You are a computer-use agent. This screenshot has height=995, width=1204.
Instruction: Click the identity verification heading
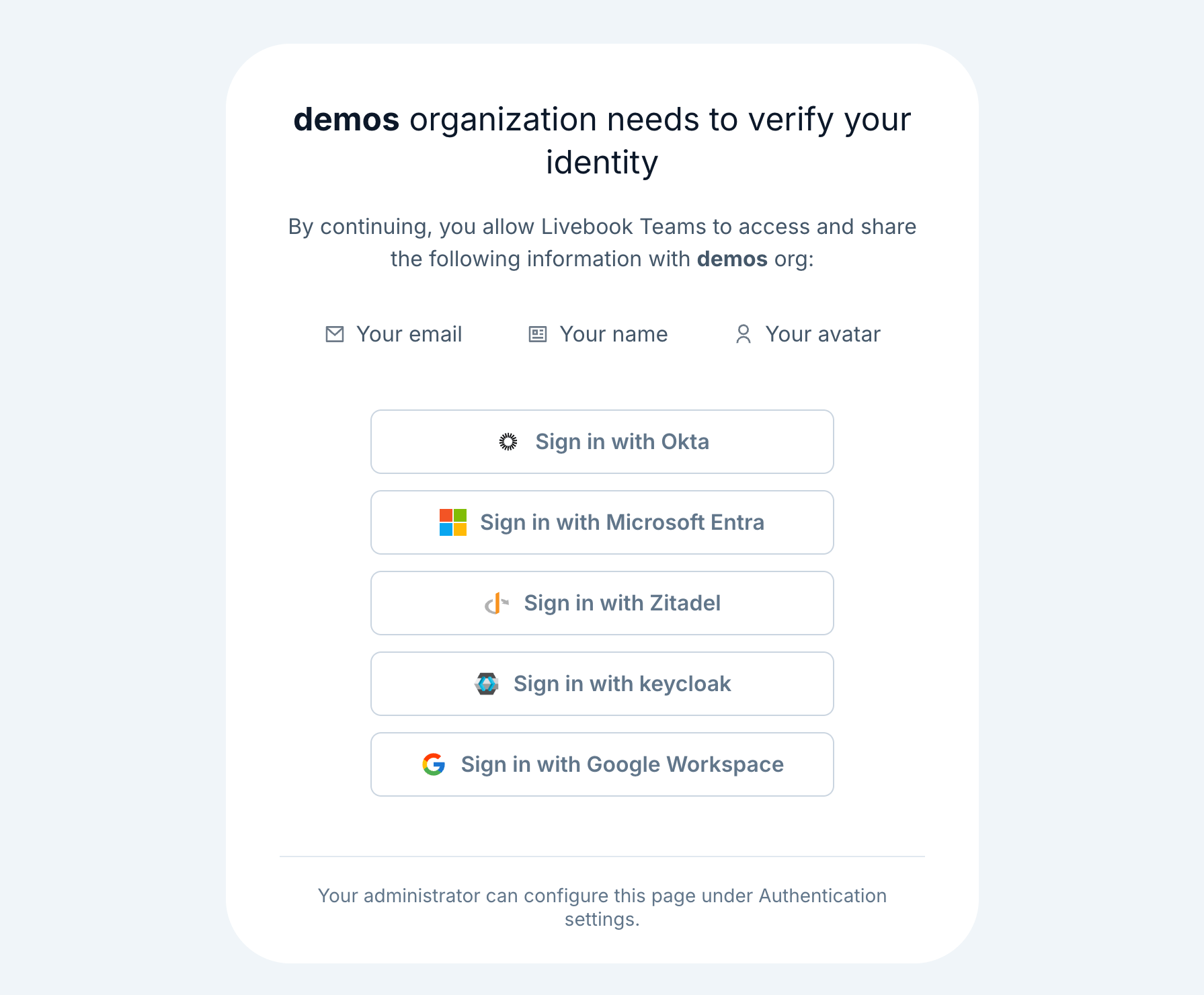602,141
